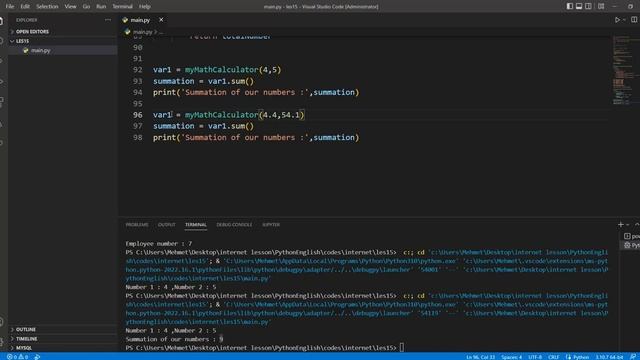Switch to the JUPYTER panel tab
Viewport: 640px width, 360px height.
point(271,224)
